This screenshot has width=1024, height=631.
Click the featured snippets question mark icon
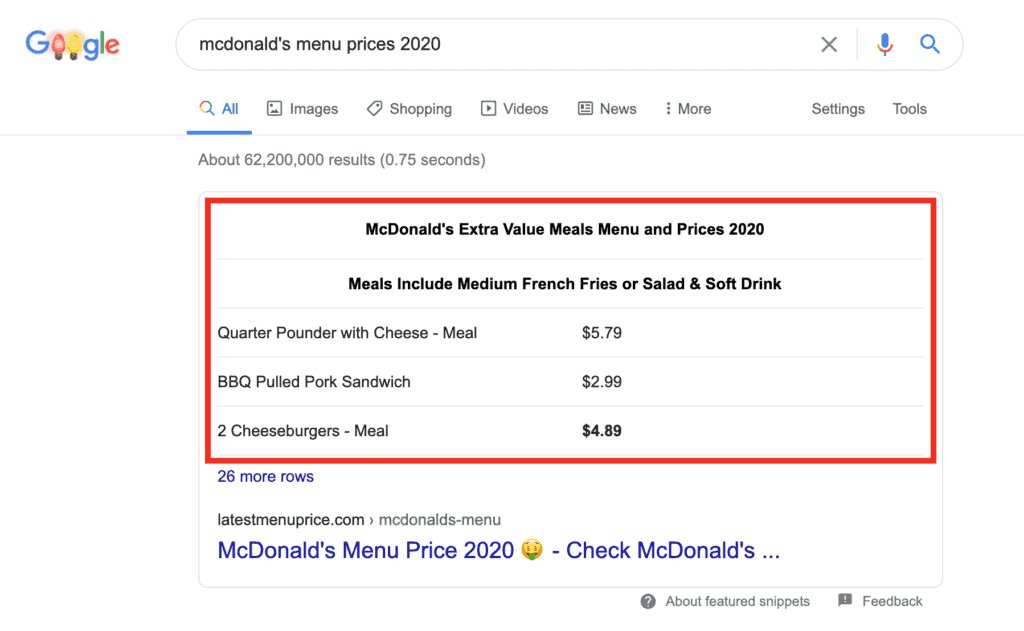pos(649,601)
